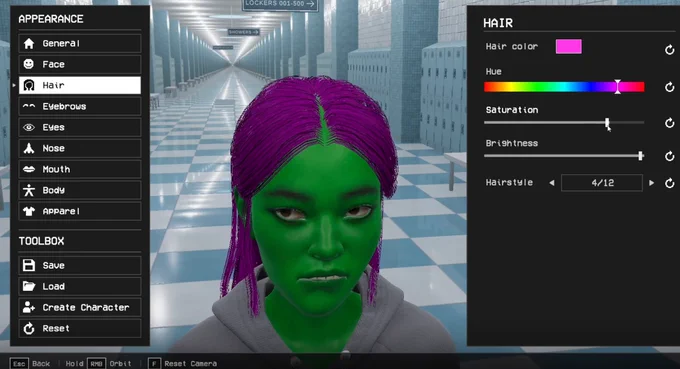The width and height of the screenshot is (680, 369).
Task: Click the Nose icon
Action: [x=29, y=148]
